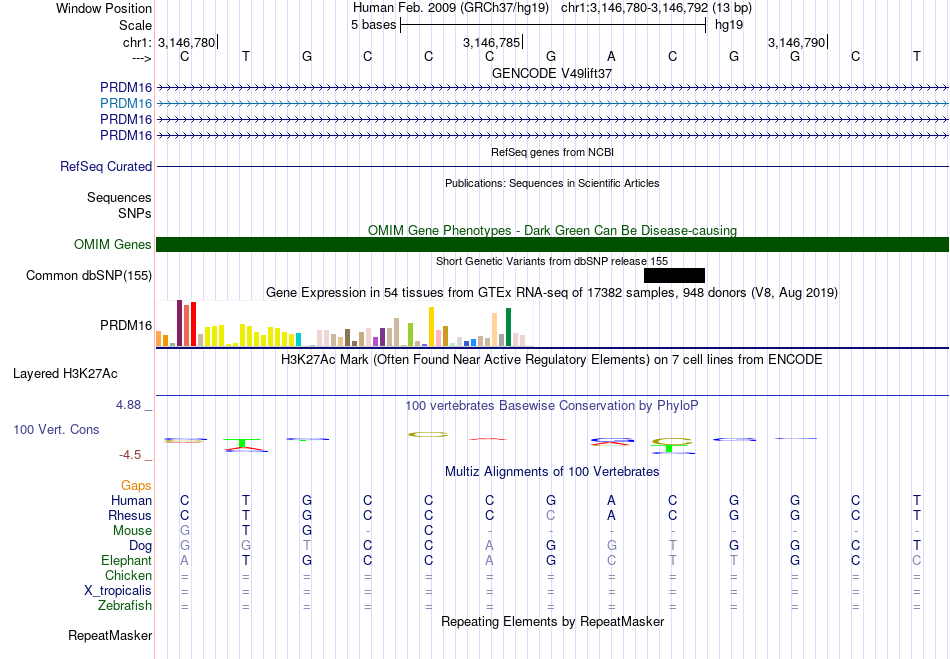The height and width of the screenshot is (659, 950).
Task: Click the Mouse species label
Action: click(x=132, y=531)
